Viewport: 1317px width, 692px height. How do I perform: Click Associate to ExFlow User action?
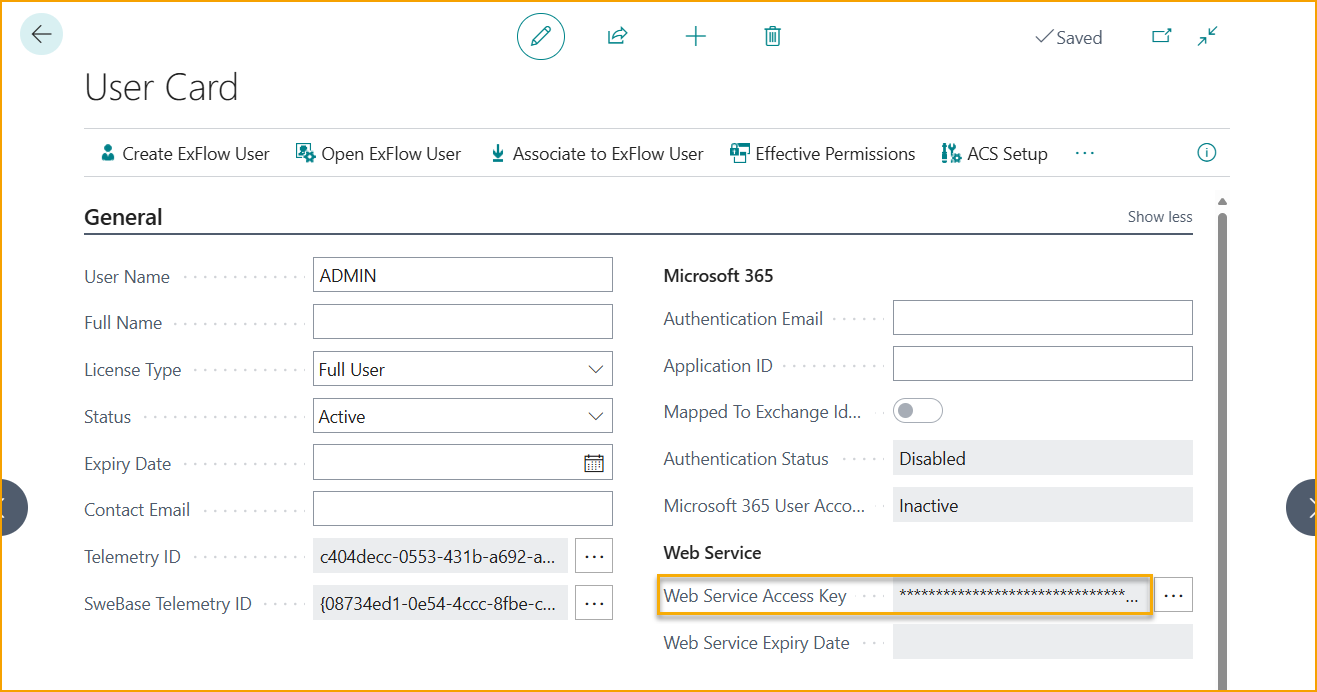(597, 154)
